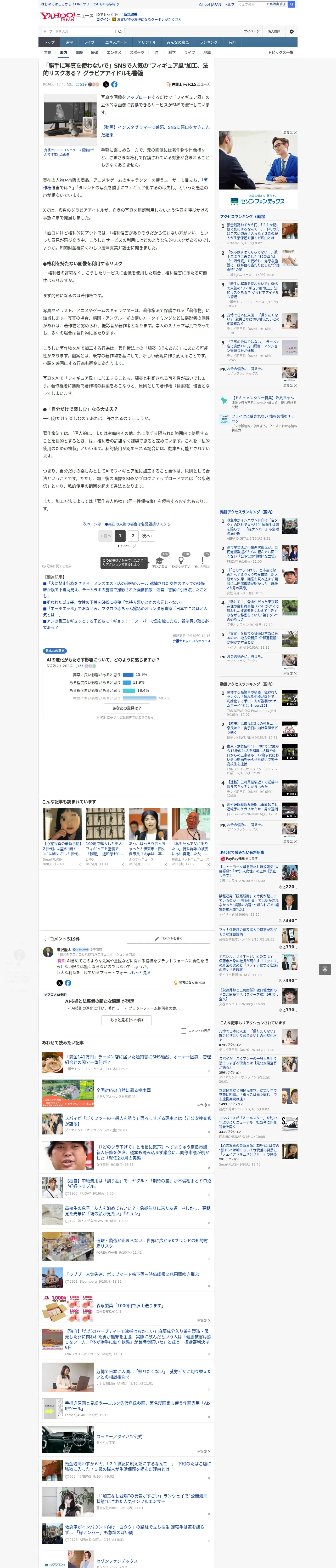
Task: Click the ログイン link
Action: [x=103, y=20]
